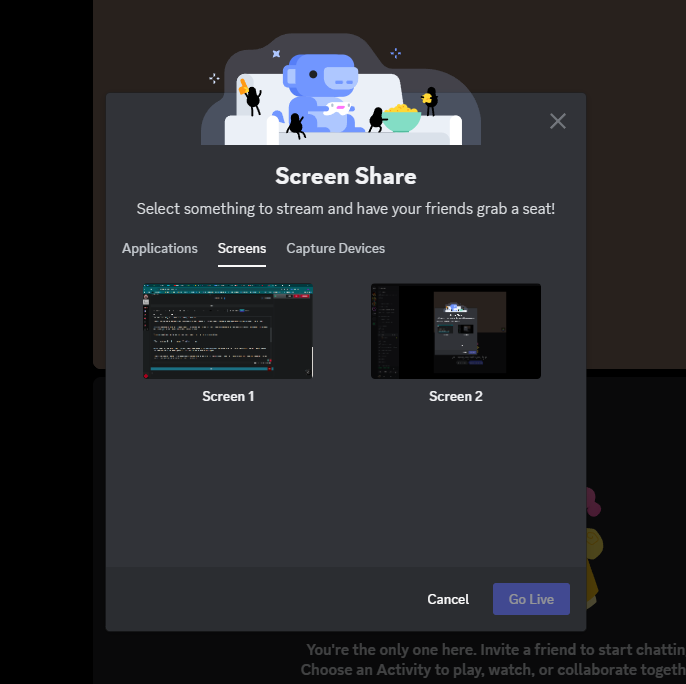The height and width of the screenshot is (684, 686).
Task: Click the 'Screen 1' label text
Action: (x=228, y=396)
